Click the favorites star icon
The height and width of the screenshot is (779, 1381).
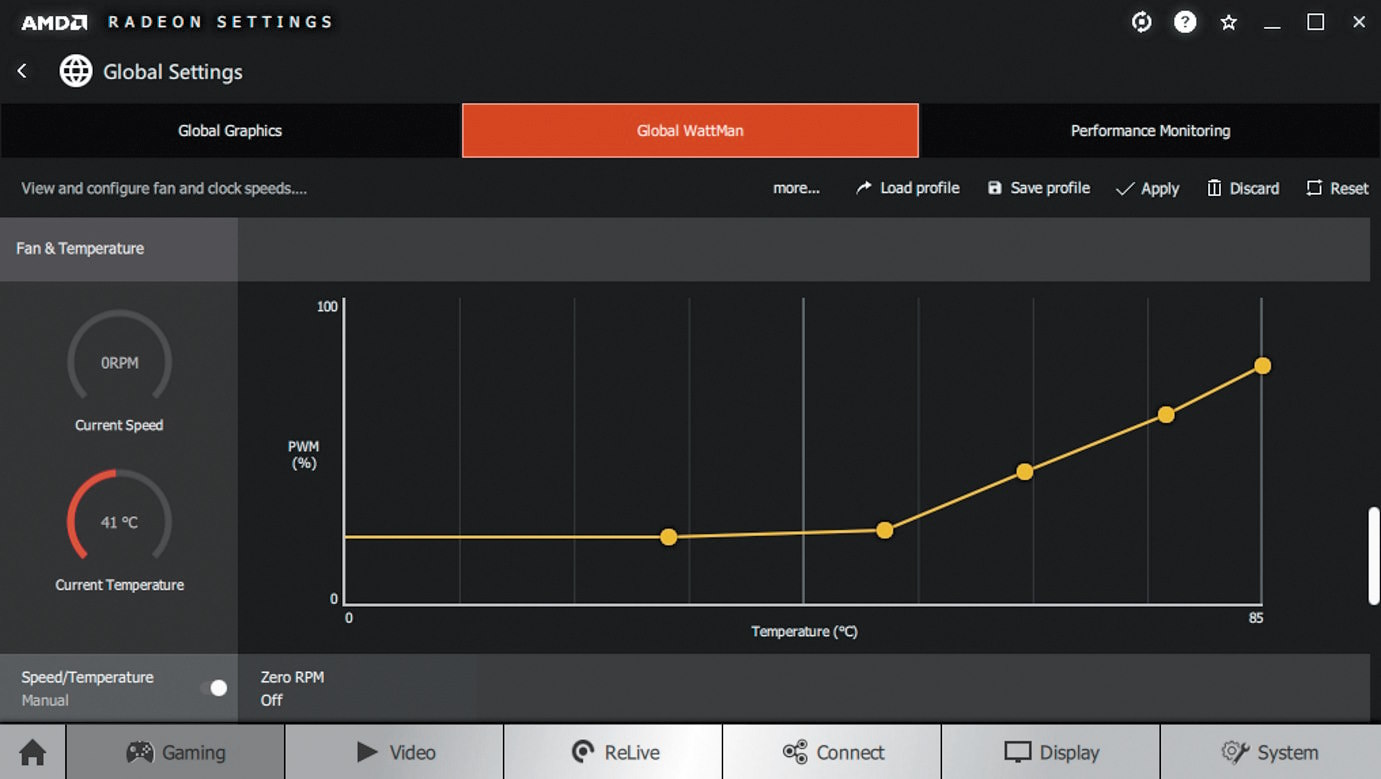(1229, 22)
